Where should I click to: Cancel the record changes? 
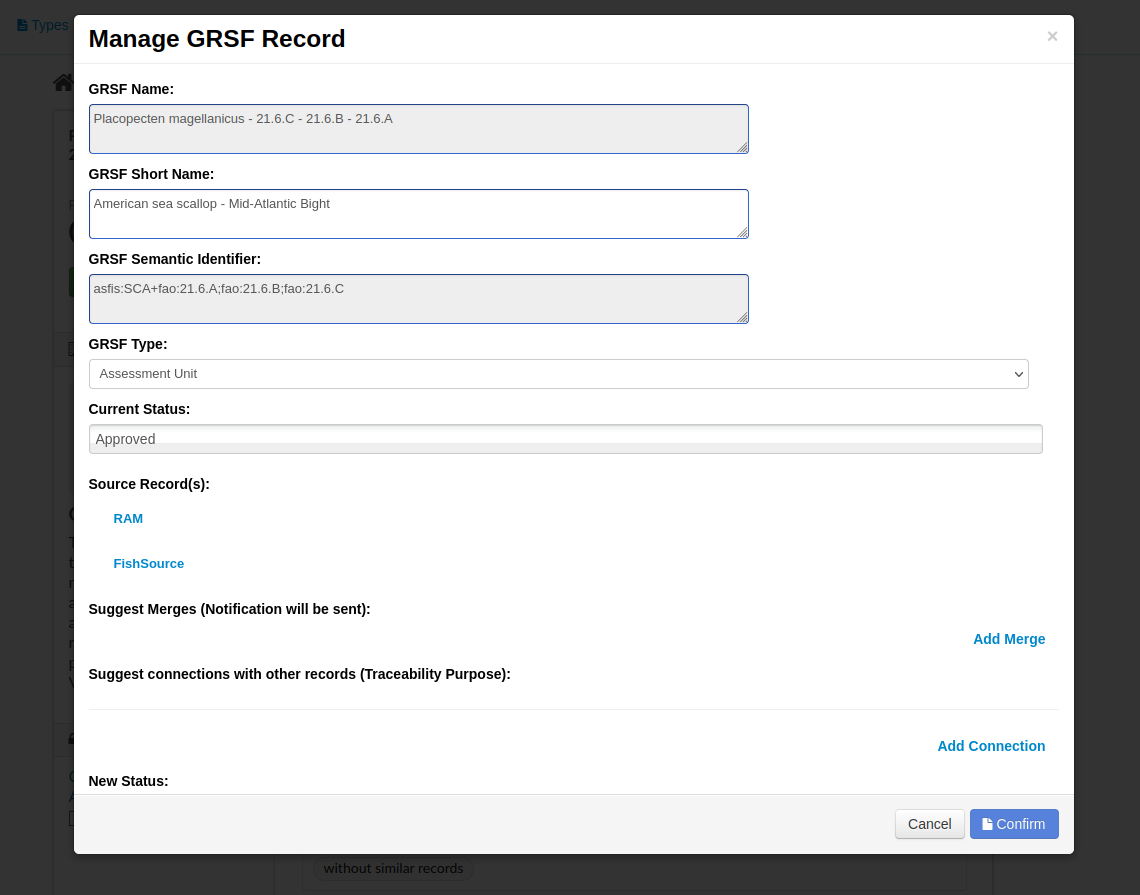[929, 824]
